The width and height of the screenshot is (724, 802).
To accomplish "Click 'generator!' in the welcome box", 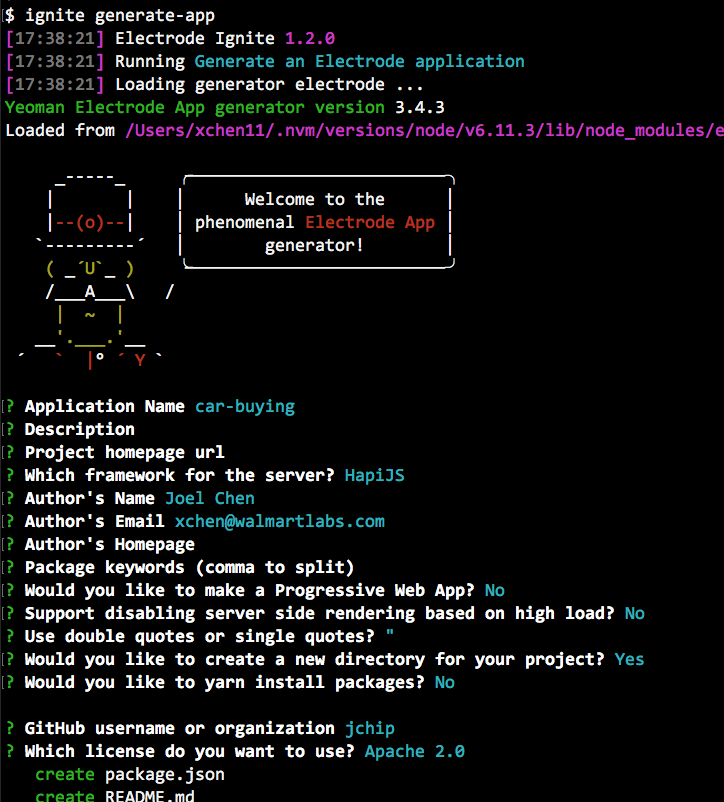I will tap(314, 245).
